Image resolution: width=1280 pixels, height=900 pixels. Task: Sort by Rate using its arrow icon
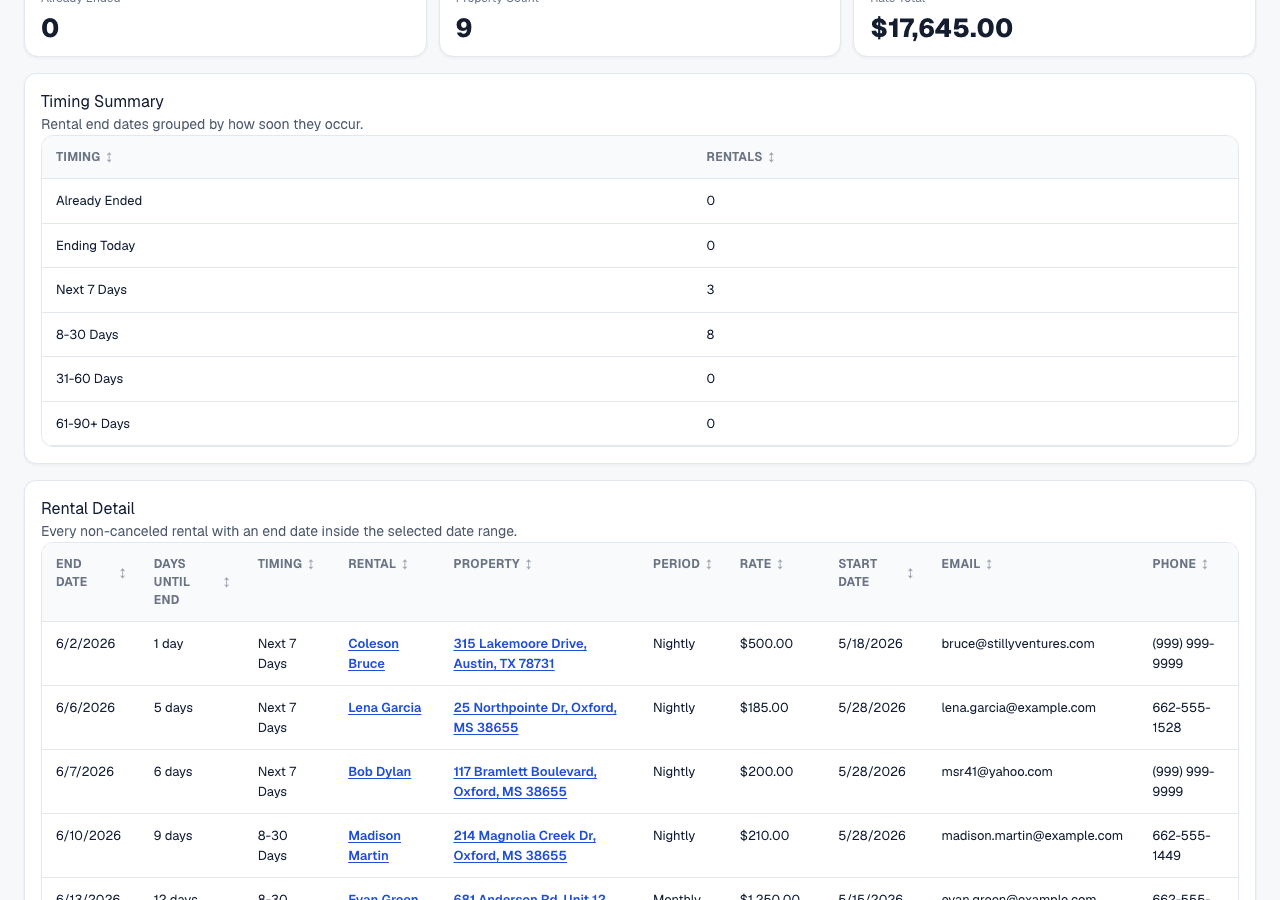[x=780, y=564]
